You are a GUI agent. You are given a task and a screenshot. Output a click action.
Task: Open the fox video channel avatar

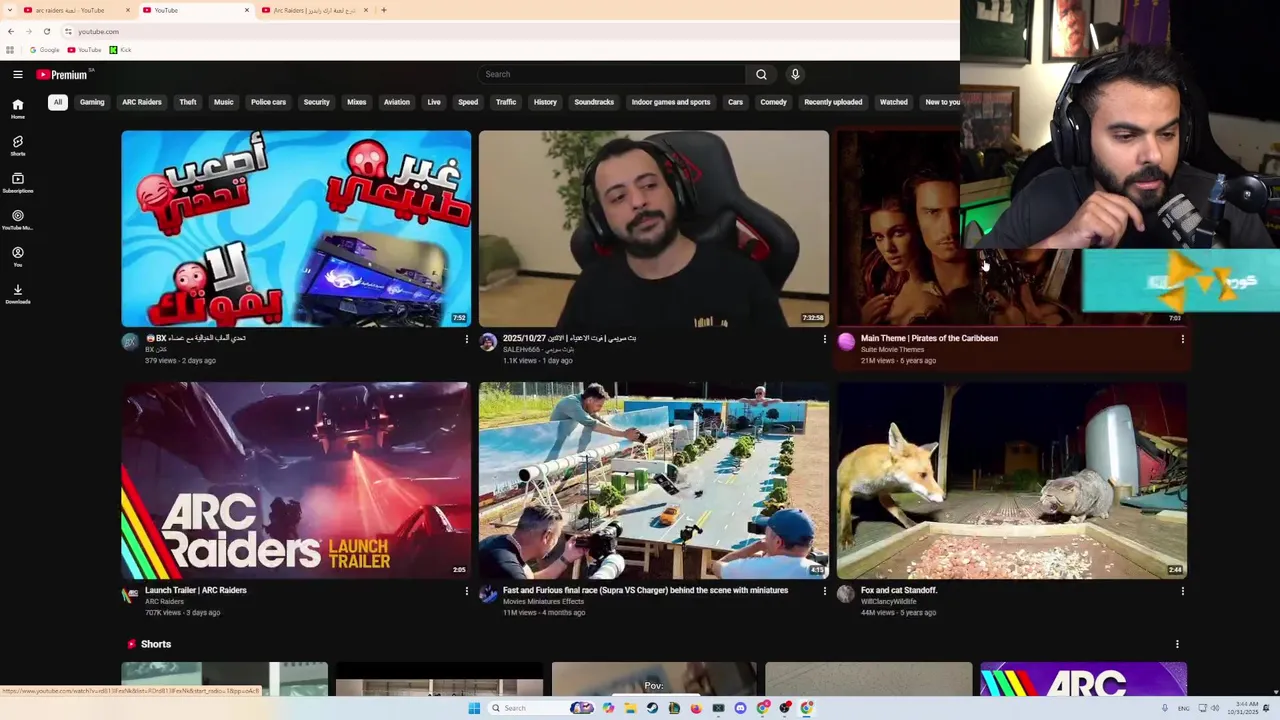coord(846,594)
